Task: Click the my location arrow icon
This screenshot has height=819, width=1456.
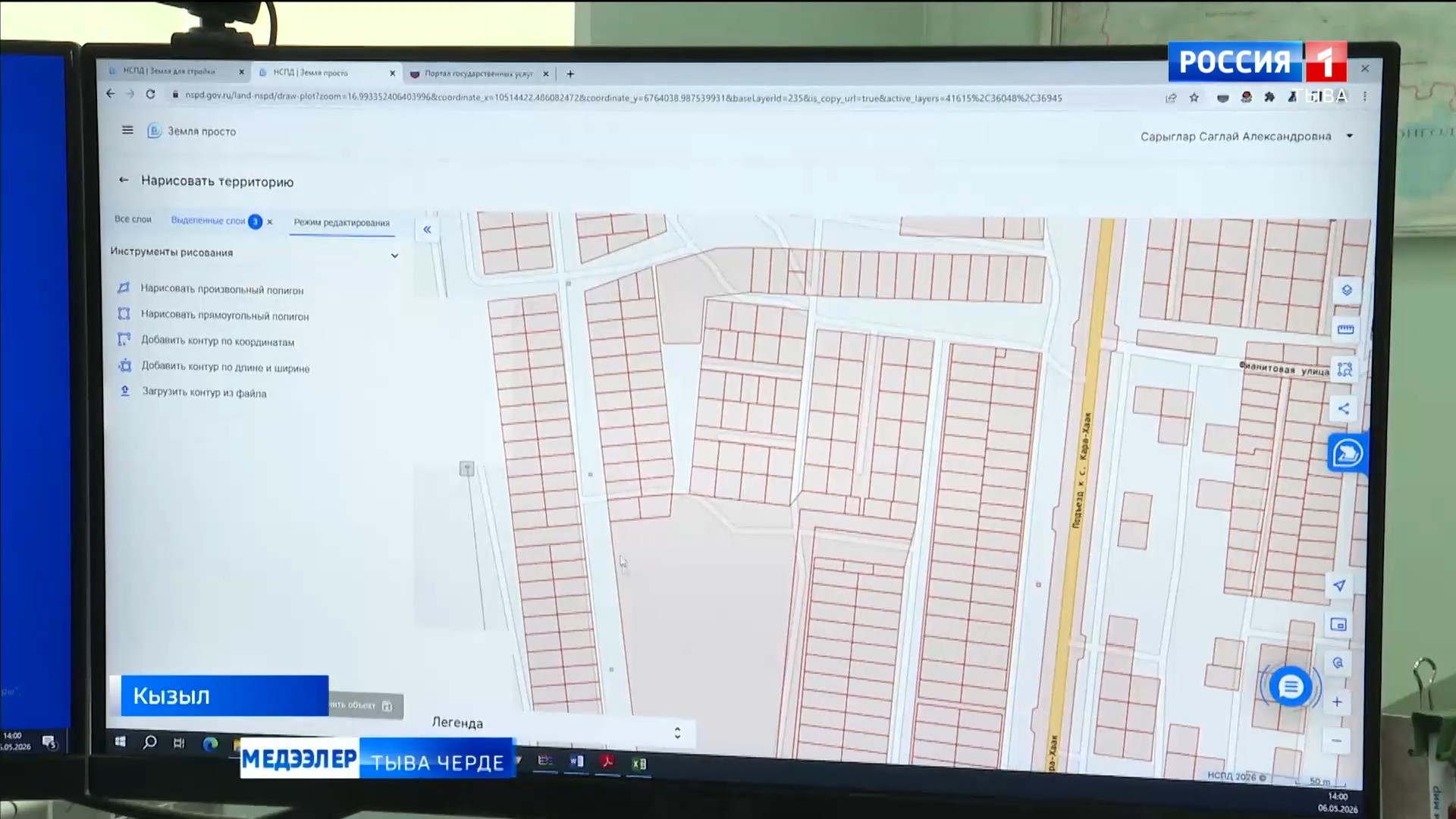Action: tap(1339, 585)
